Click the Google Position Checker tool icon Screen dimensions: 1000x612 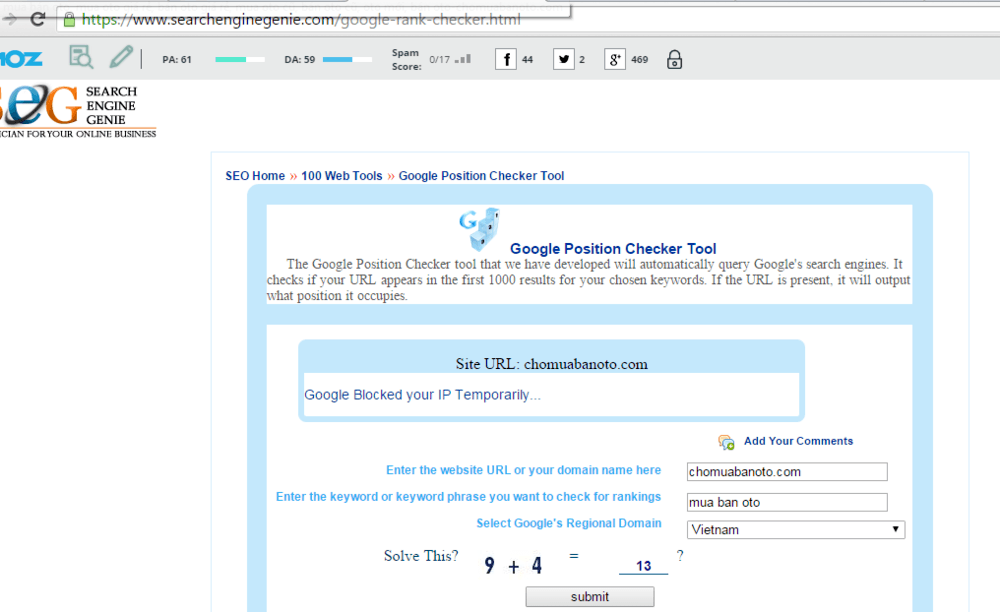(x=480, y=228)
